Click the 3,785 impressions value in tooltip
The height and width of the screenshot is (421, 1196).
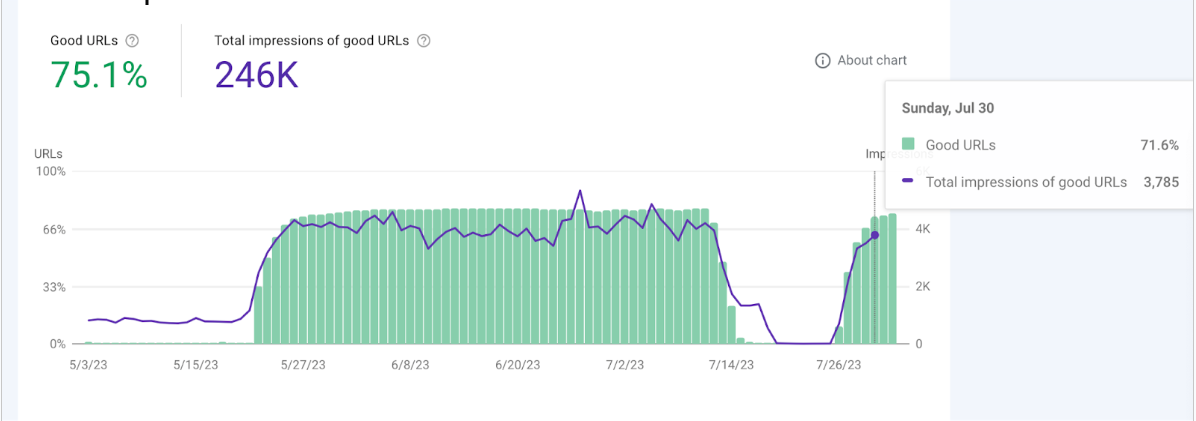1161,182
